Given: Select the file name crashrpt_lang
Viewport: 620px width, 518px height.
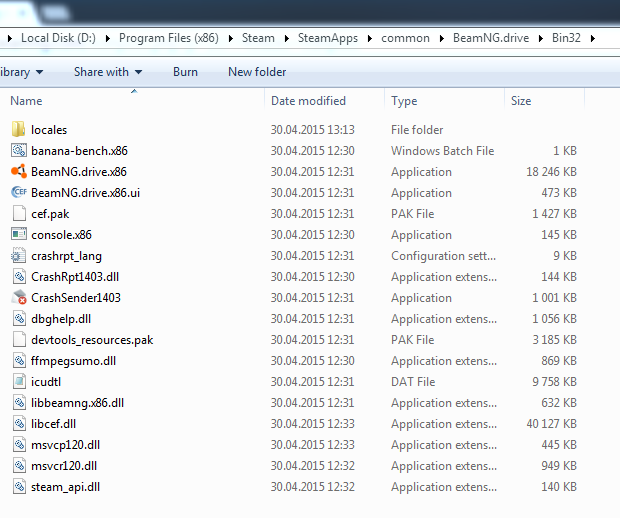Looking at the screenshot, I should [x=66, y=256].
